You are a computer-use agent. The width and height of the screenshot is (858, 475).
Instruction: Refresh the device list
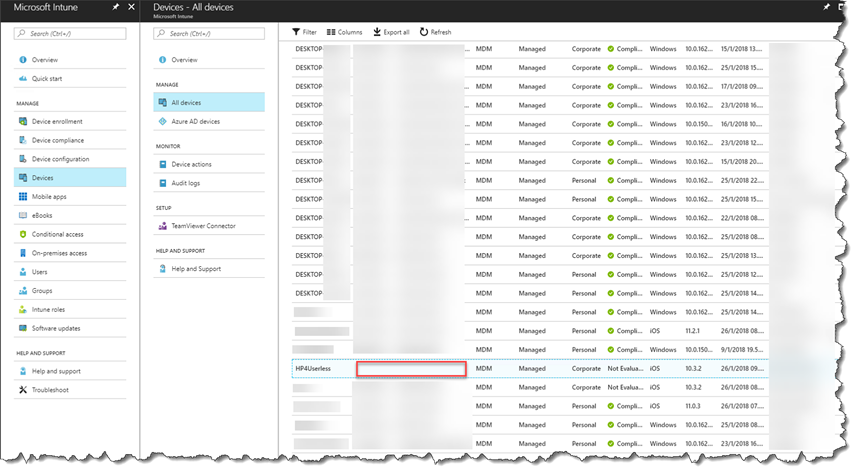tap(436, 32)
